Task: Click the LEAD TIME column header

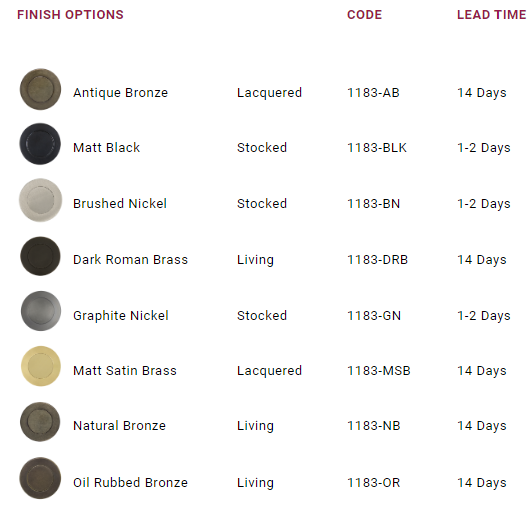Action: [x=492, y=15]
